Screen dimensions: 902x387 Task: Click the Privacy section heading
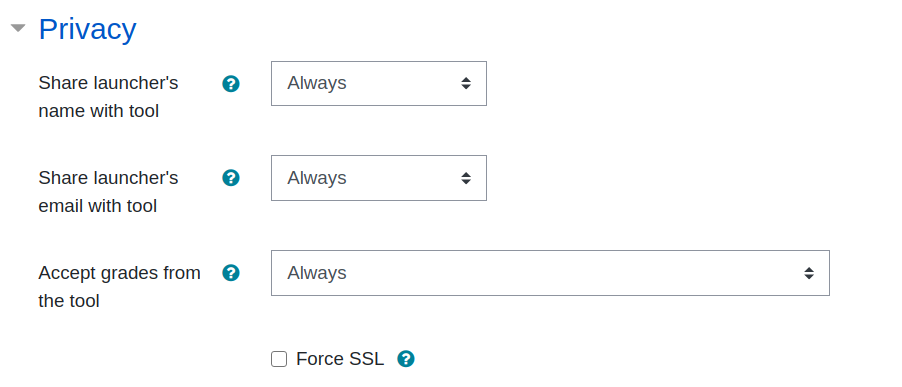pos(87,29)
